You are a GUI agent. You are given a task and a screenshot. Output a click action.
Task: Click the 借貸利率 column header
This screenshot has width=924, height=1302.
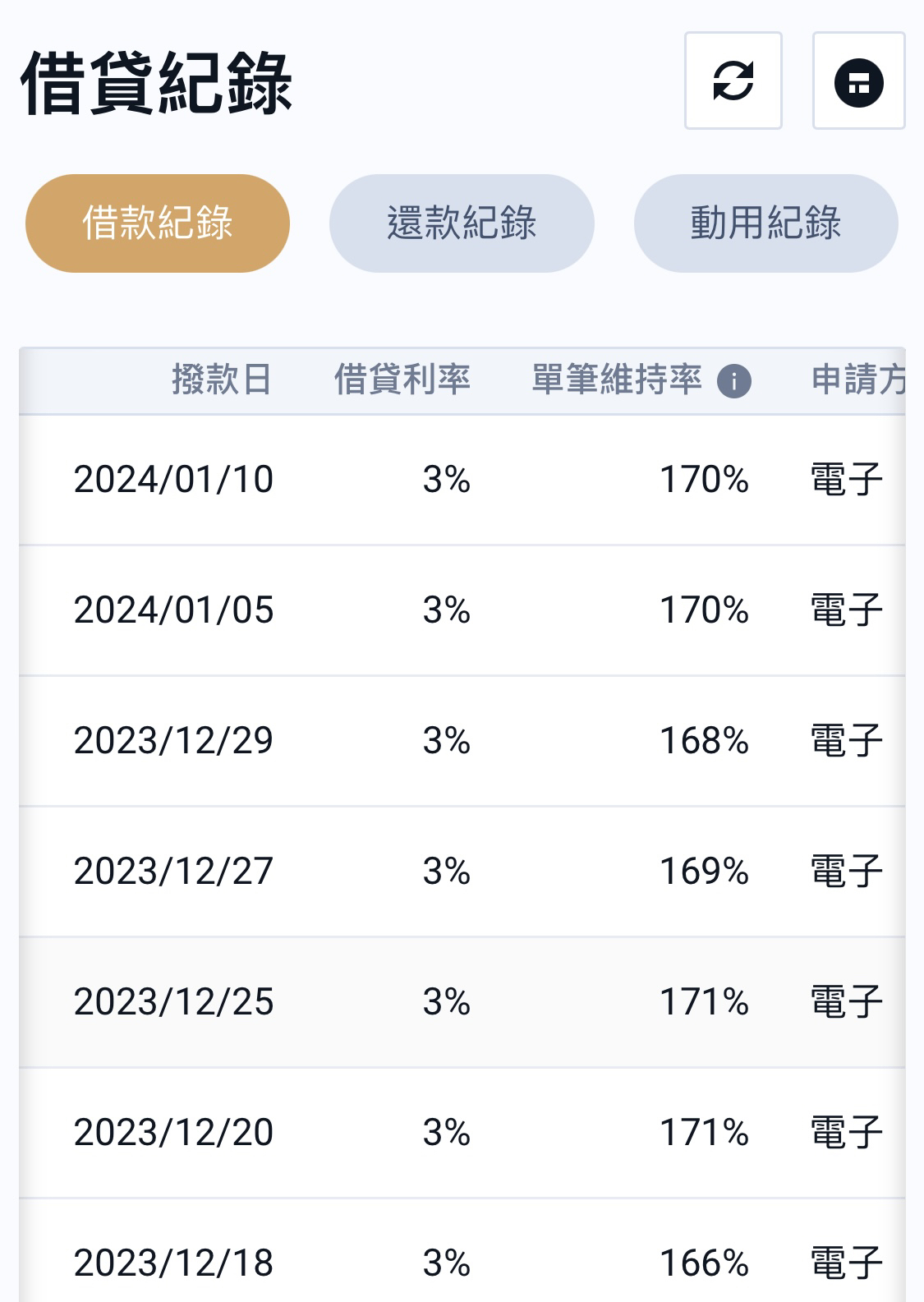pyautogui.click(x=402, y=380)
